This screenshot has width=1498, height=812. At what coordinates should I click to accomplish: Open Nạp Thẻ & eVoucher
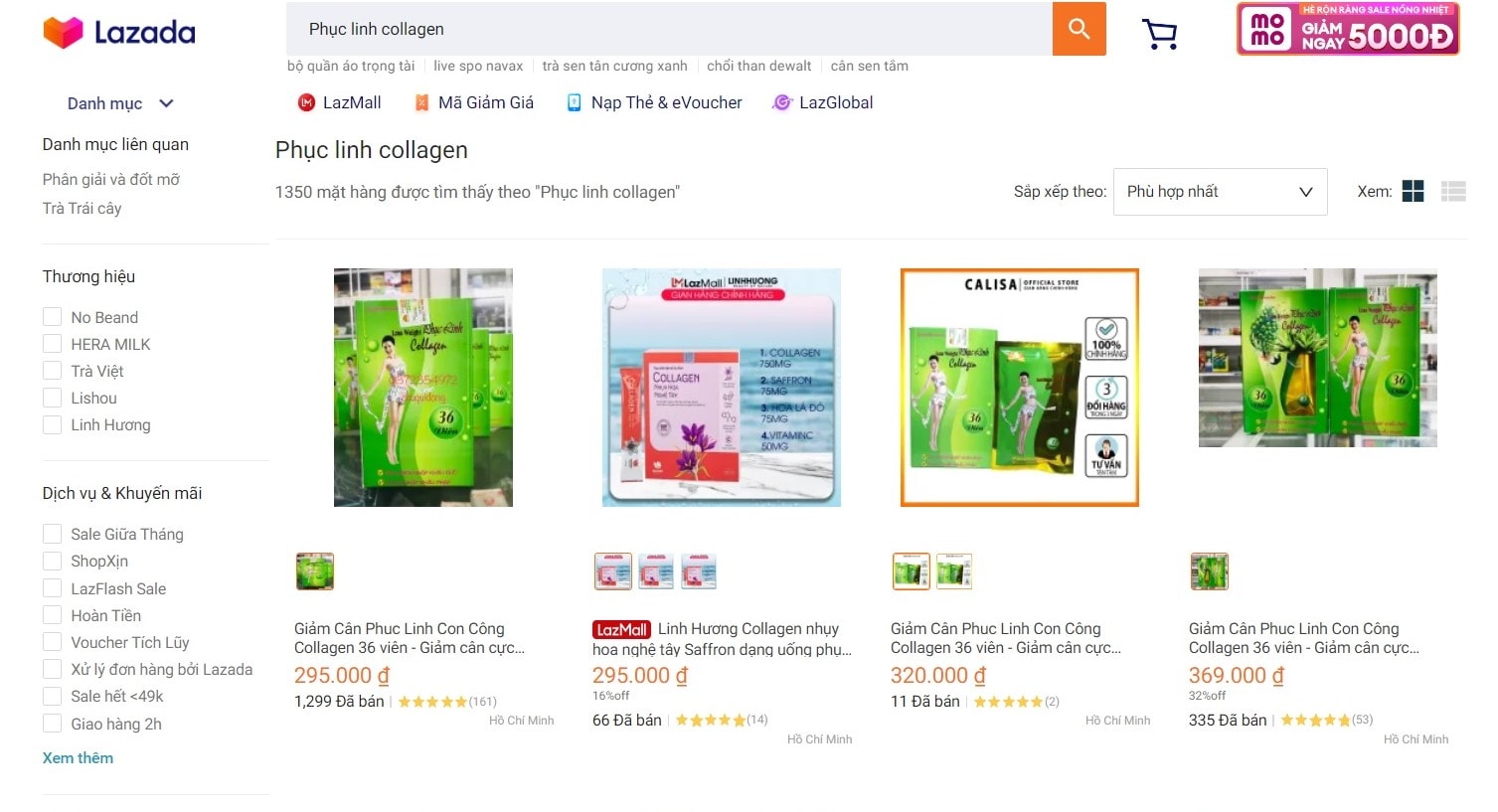[654, 102]
